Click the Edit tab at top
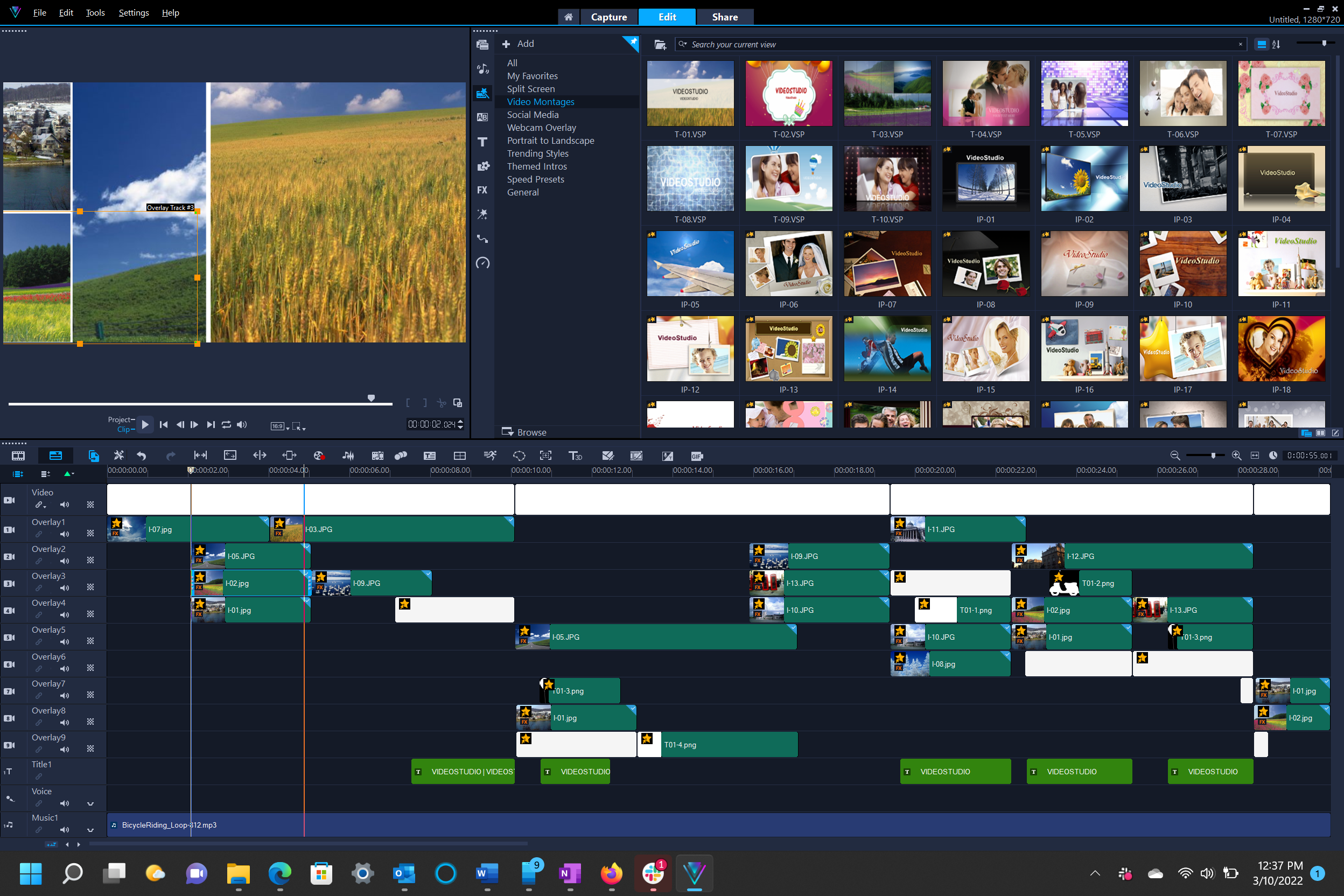1344x896 pixels. [667, 16]
